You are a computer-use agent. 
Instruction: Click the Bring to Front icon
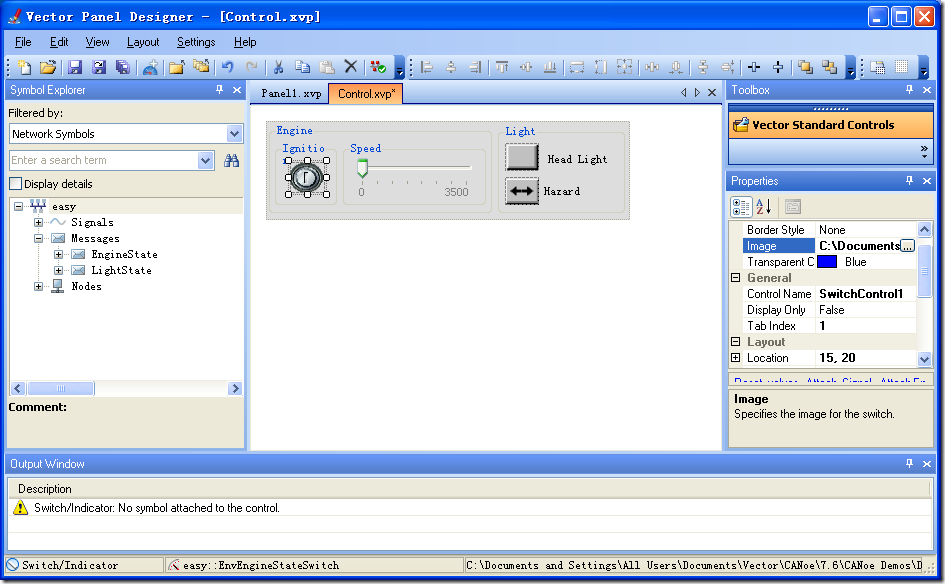click(x=805, y=67)
